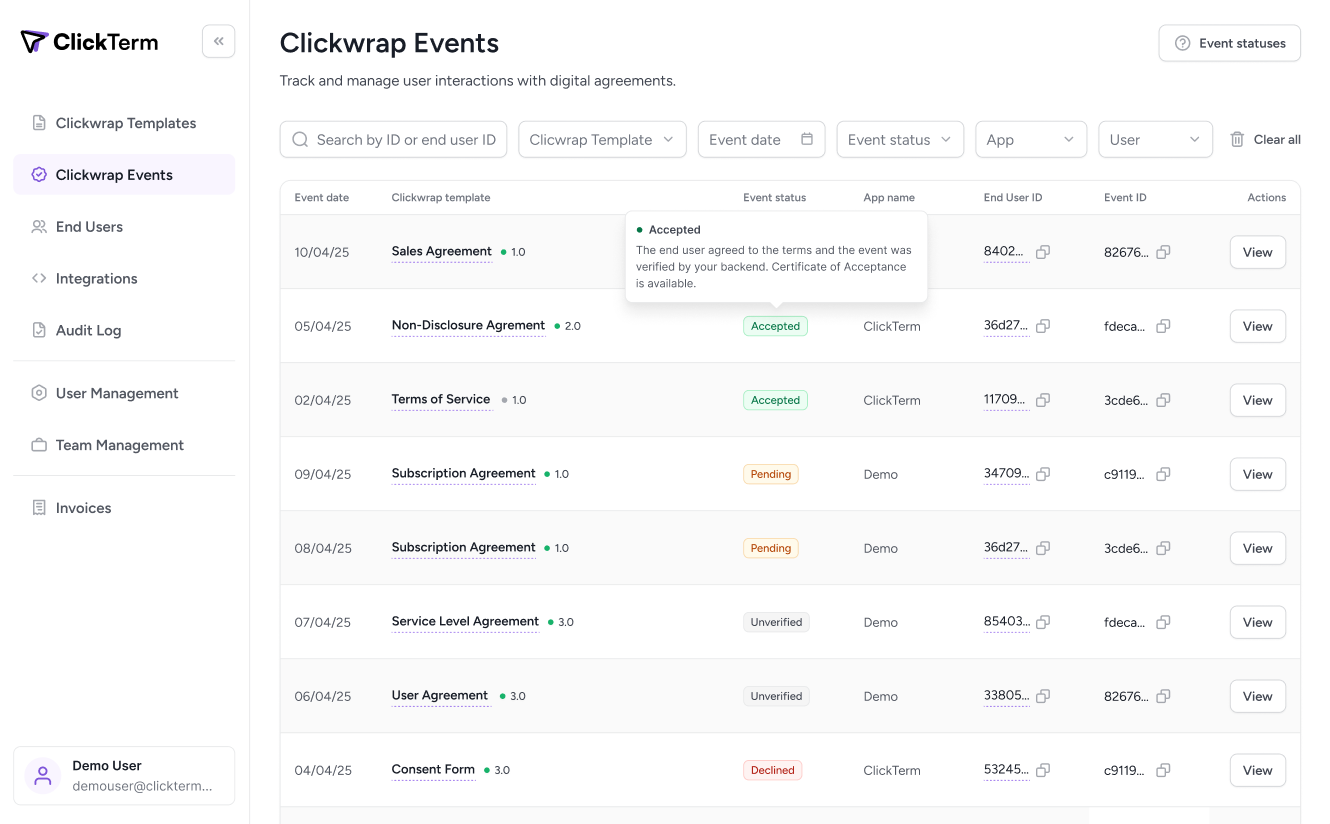Open the Service Level Agreement template link

[x=465, y=621]
